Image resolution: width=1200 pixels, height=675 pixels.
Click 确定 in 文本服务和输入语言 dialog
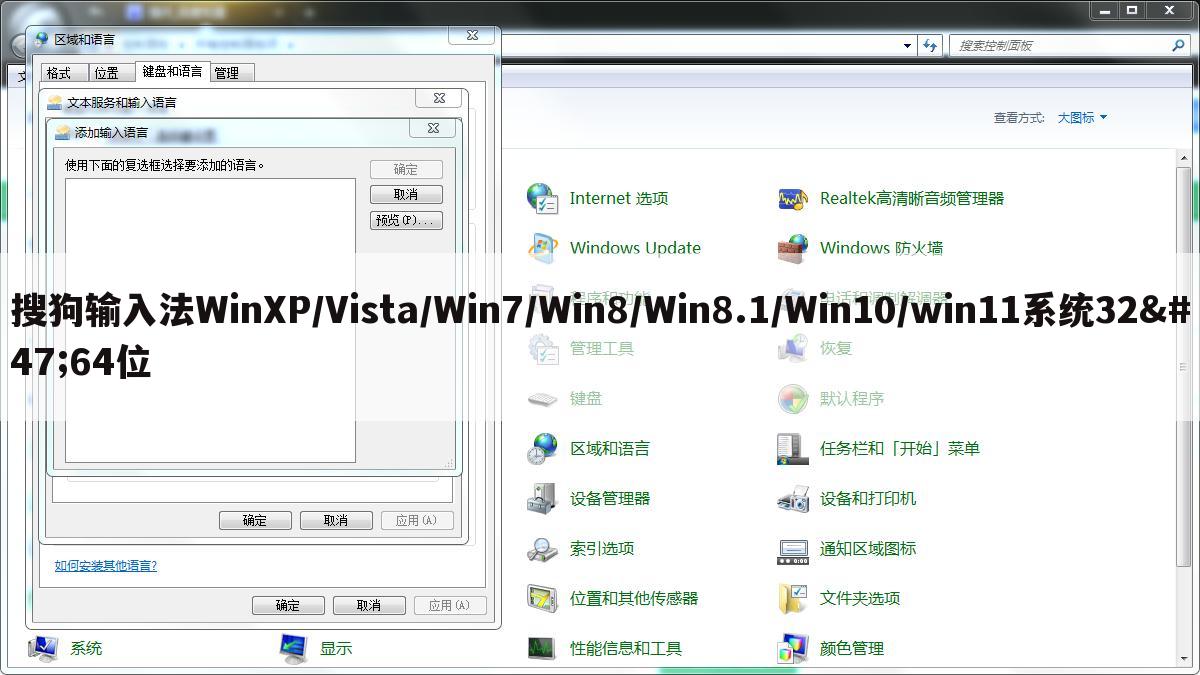(x=255, y=520)
